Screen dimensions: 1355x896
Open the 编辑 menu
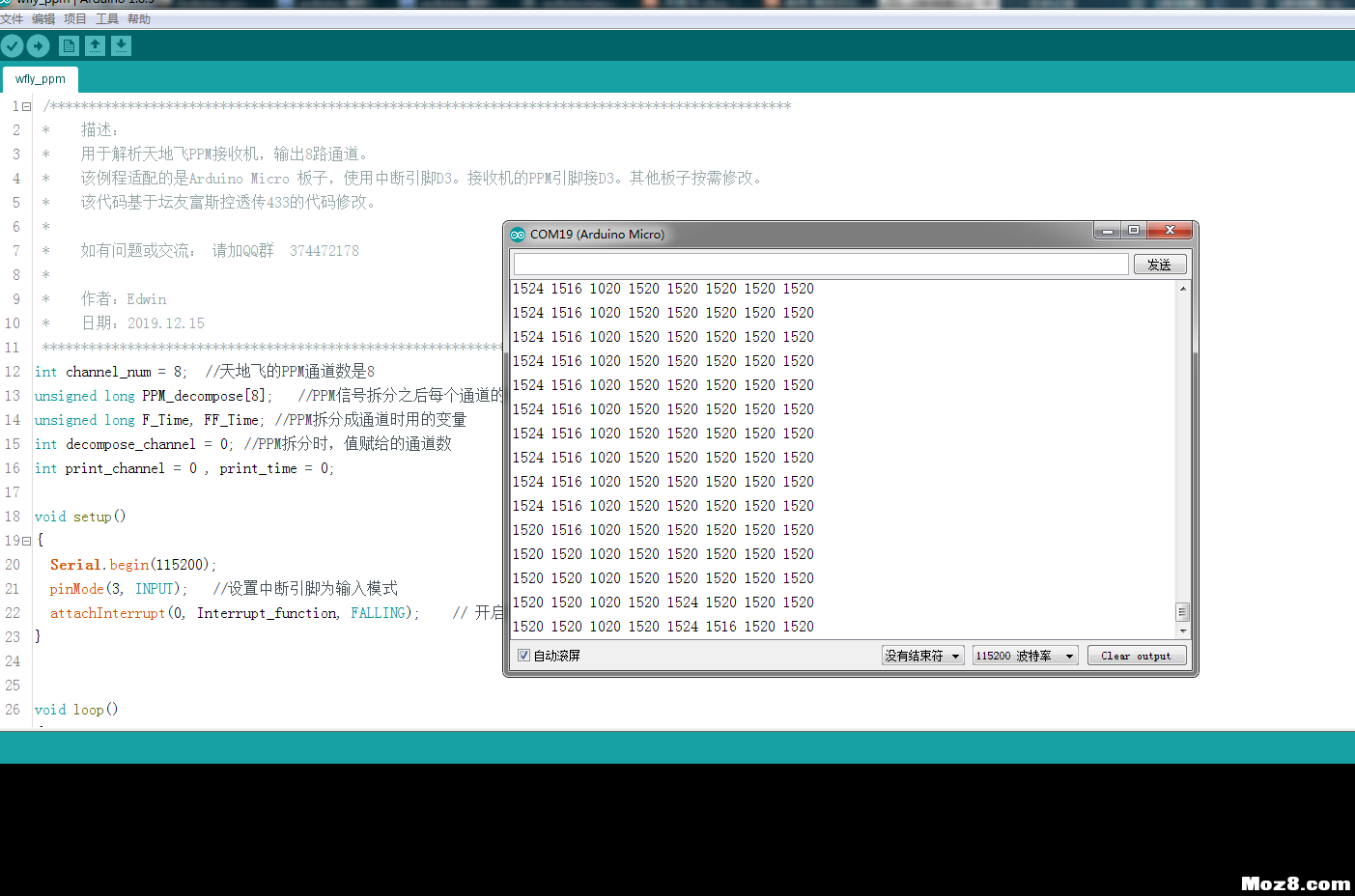[x=43, y=19]
